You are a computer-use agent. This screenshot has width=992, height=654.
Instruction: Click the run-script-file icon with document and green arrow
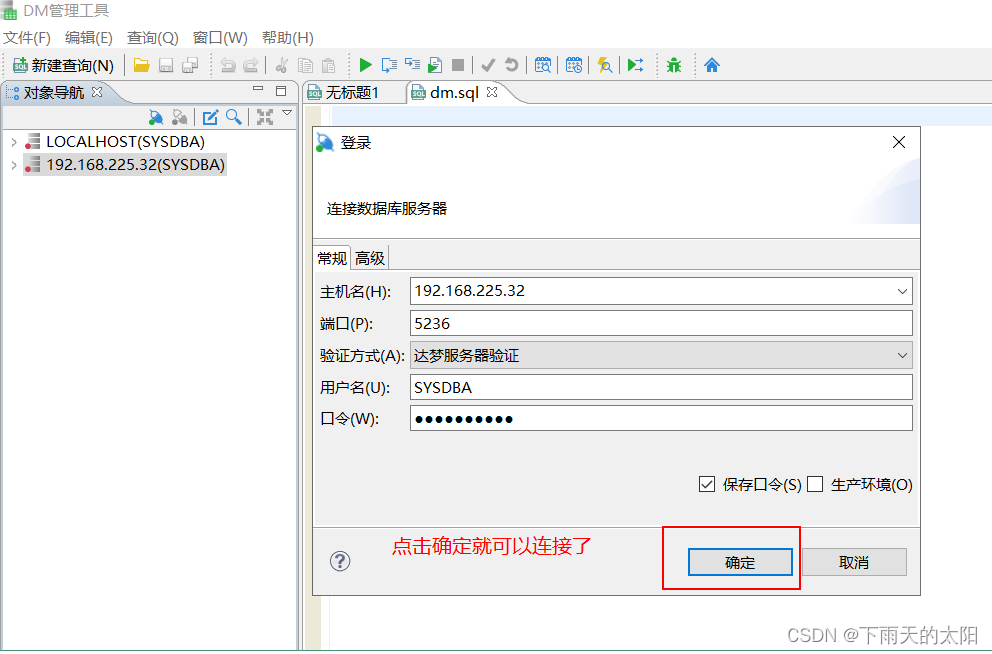coord(435,65)
